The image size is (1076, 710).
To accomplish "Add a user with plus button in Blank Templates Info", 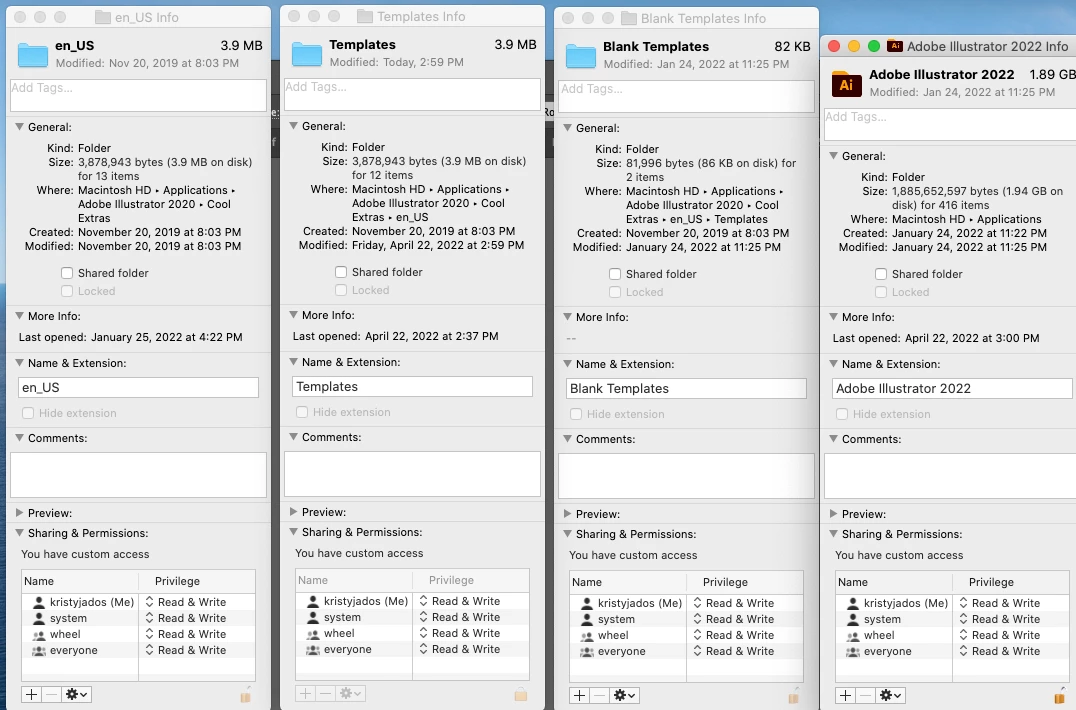I will (580, 696).
